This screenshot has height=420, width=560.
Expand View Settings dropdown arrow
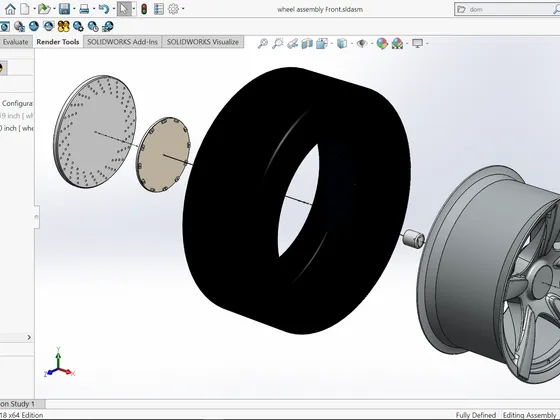click(427, 44)
